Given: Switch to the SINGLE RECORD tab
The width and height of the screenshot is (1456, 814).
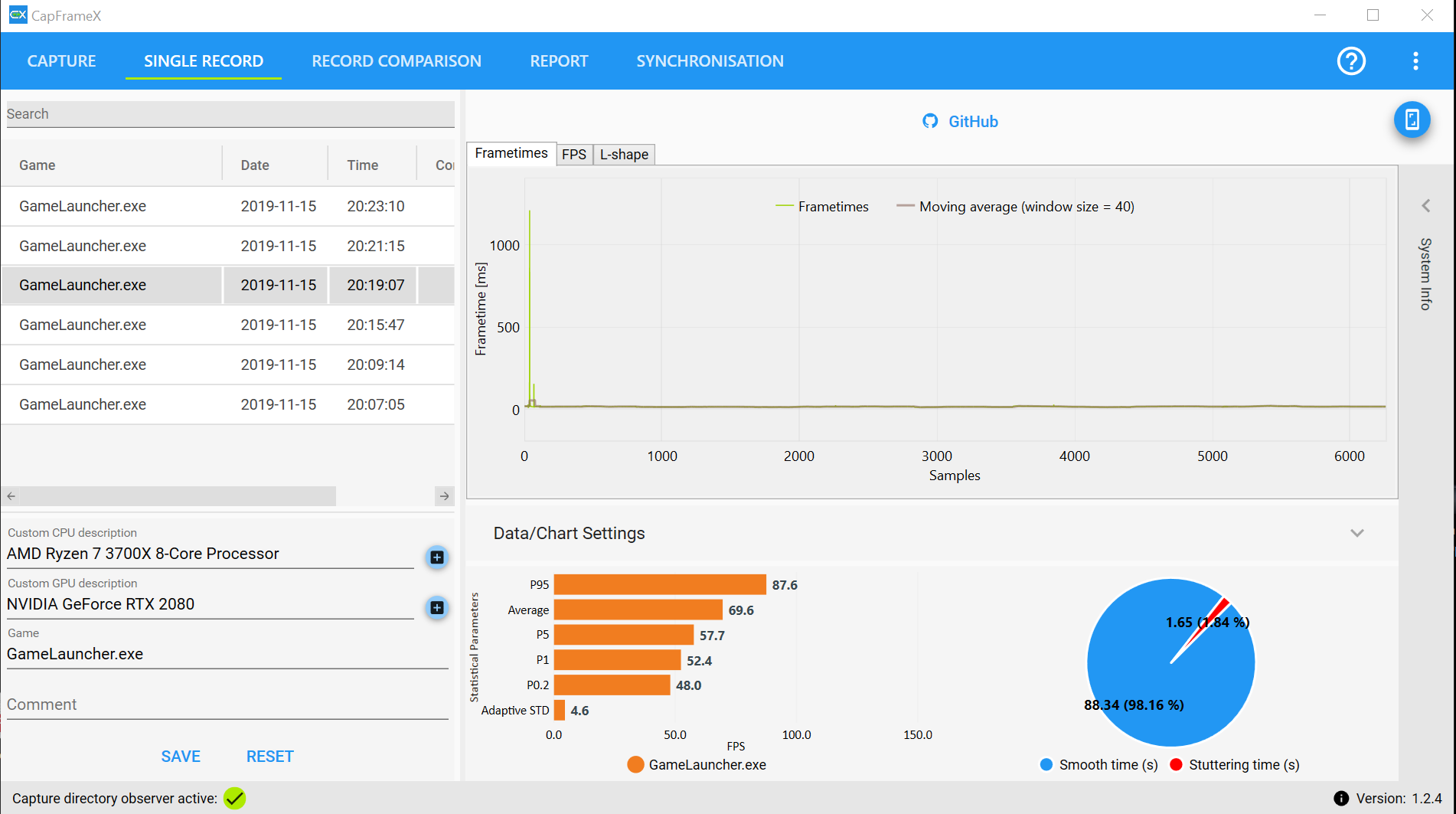Looking at the screenshot, I should tap(204, 61).
